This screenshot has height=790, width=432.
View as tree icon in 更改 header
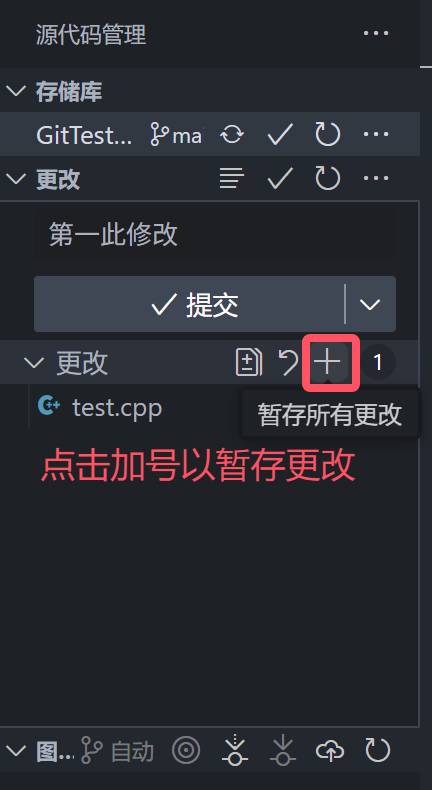pos(232,178)
